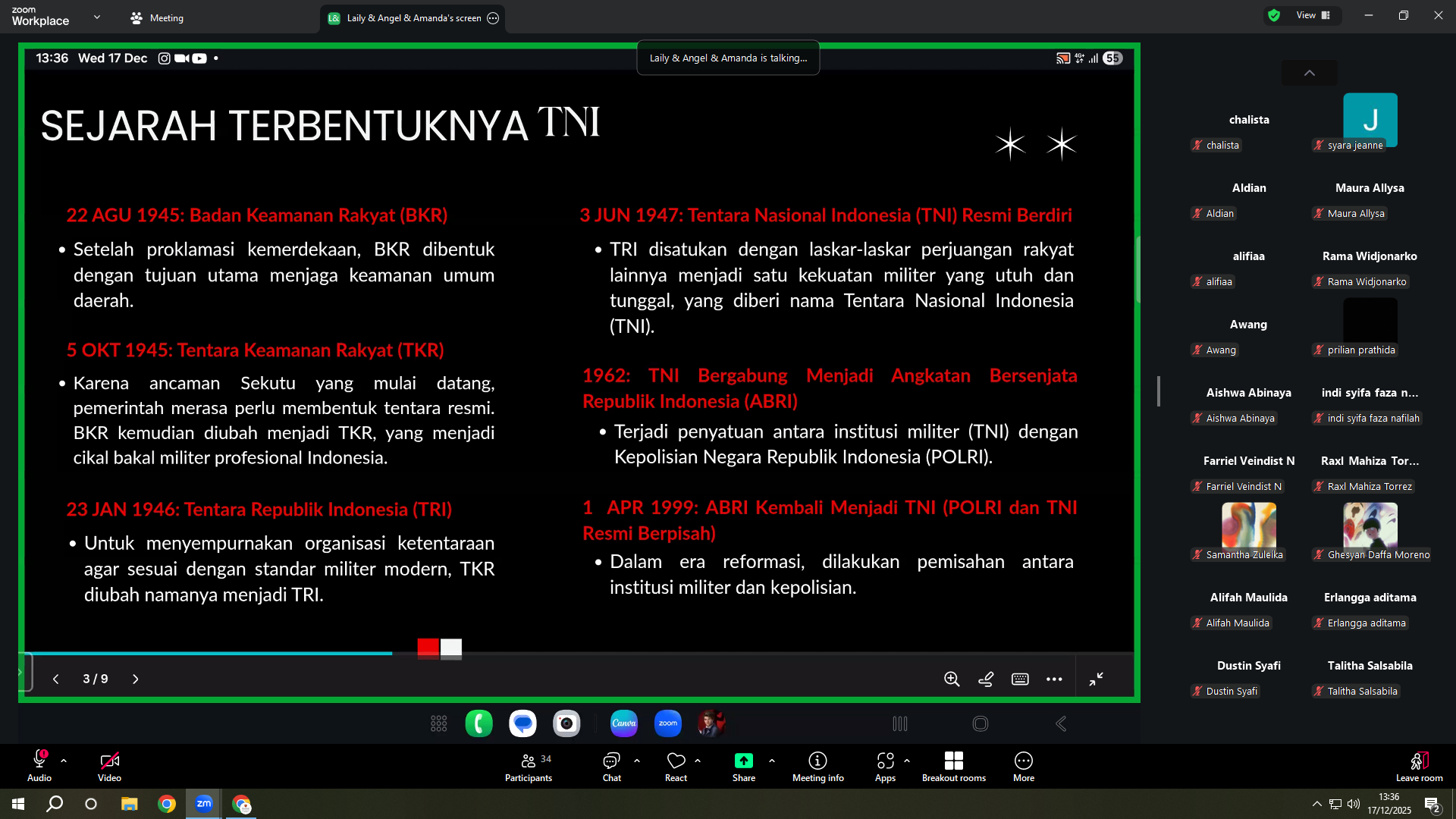Click the slide counter 3 / 9

[x=96, y=679]
